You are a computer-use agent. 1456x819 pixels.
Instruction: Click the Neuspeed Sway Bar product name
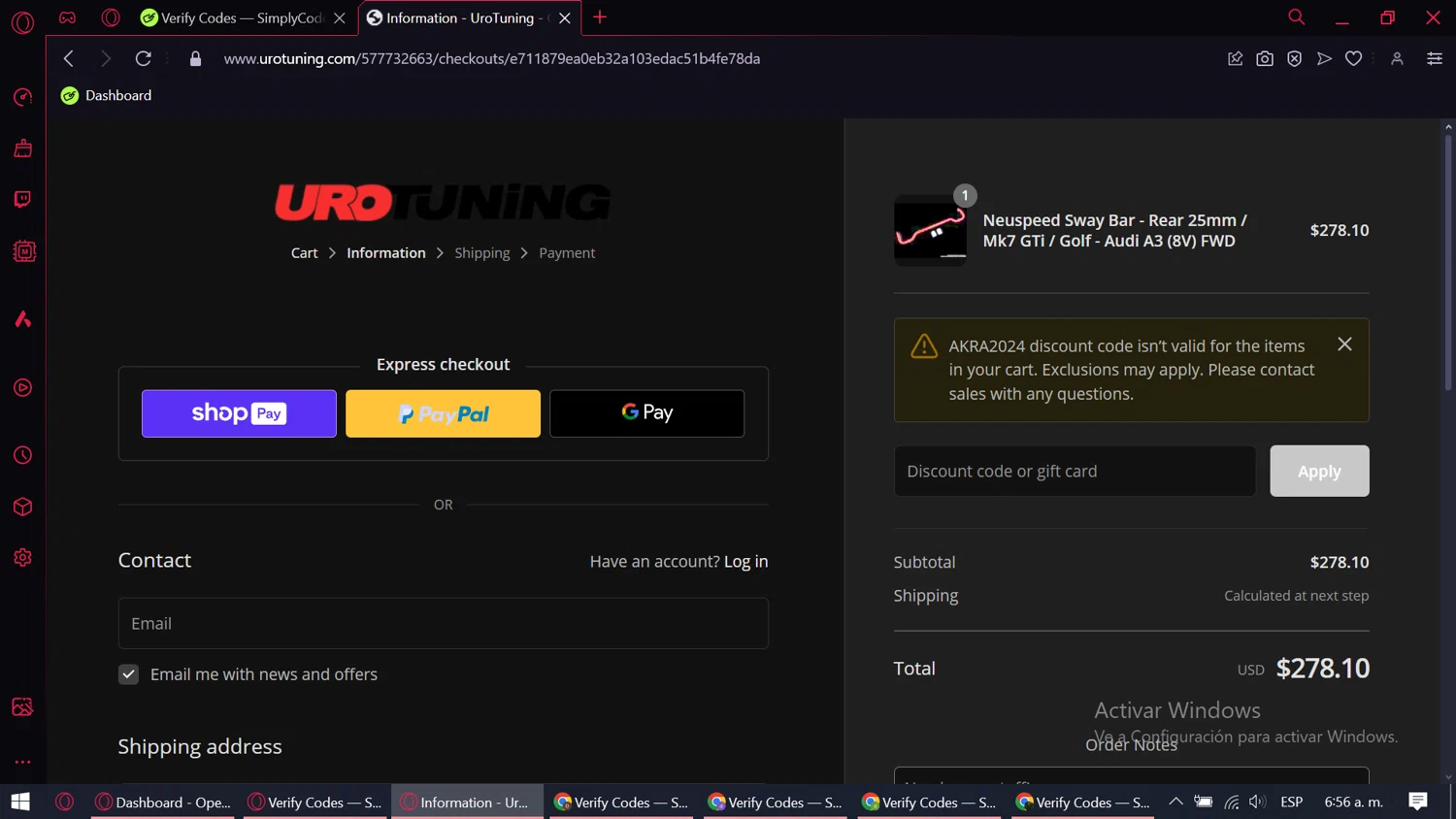coord(1114,231)
